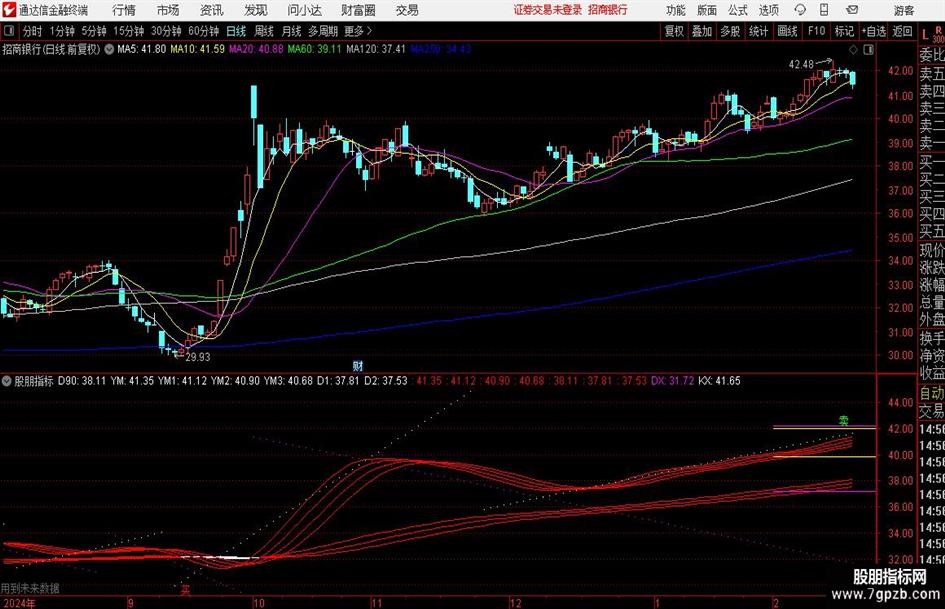This screenshot has width=945, height=609.
Task: Click the MA10: 41.59 indicator label
Action: point(198,49)
